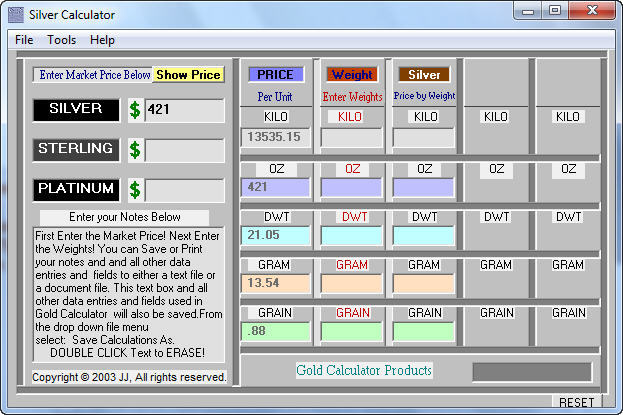Click the green dollar sign beside STERLING
The width and height of the screenshot is (623, 415).
[x=134, y=150]
